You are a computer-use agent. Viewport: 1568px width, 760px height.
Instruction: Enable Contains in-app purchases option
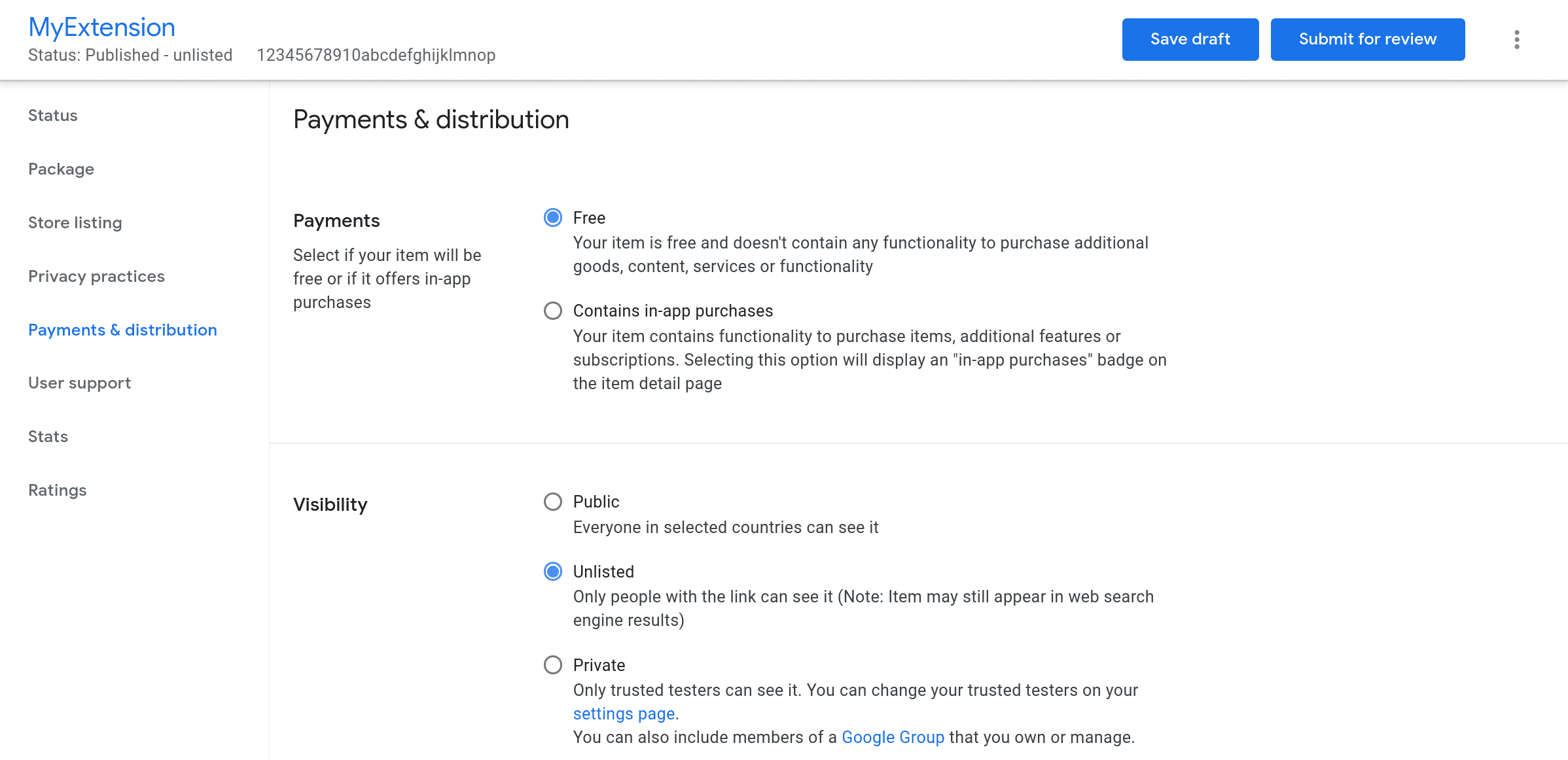[x=553, y=311]
